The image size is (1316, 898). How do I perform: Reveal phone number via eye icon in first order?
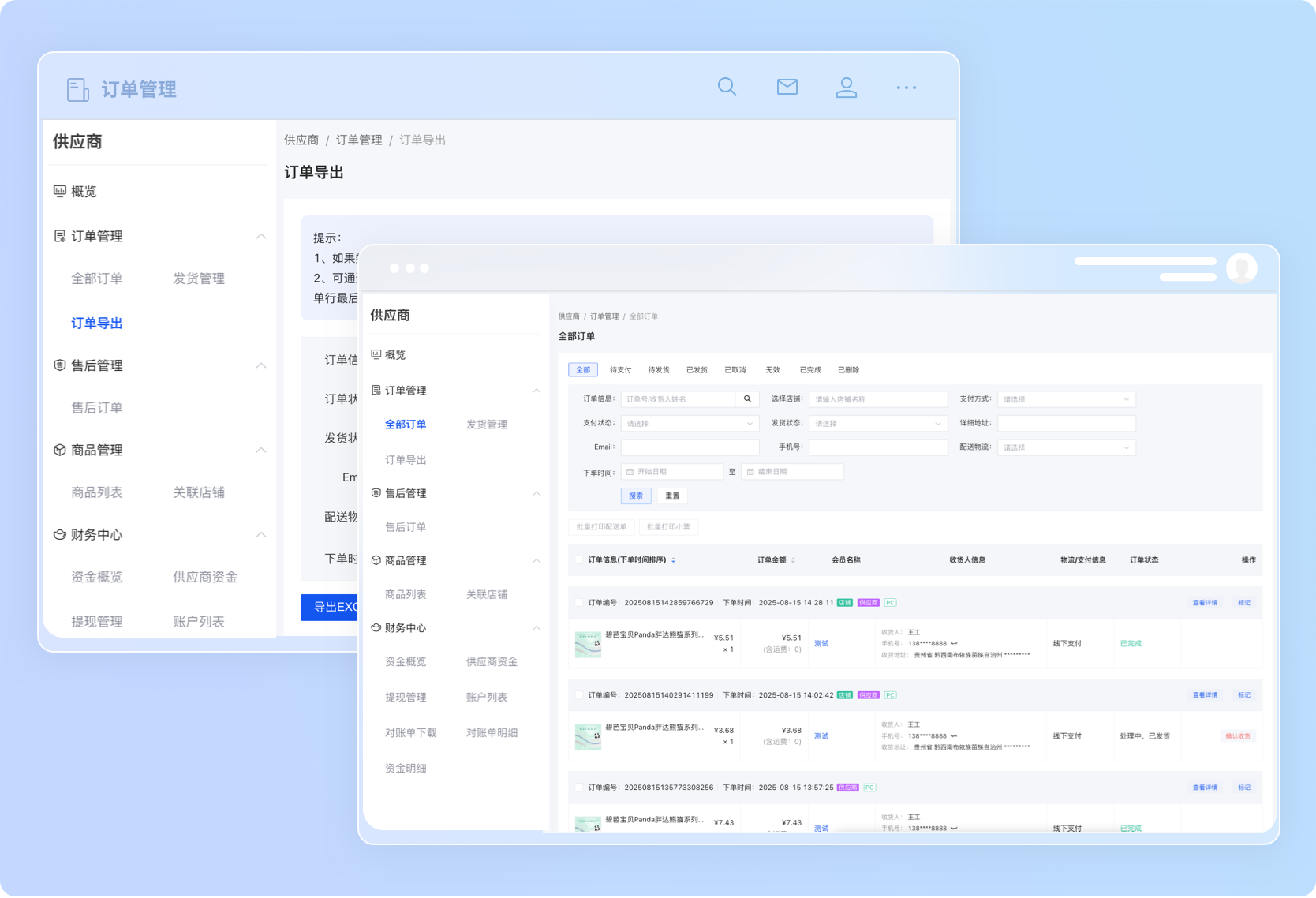pos(954,644)
